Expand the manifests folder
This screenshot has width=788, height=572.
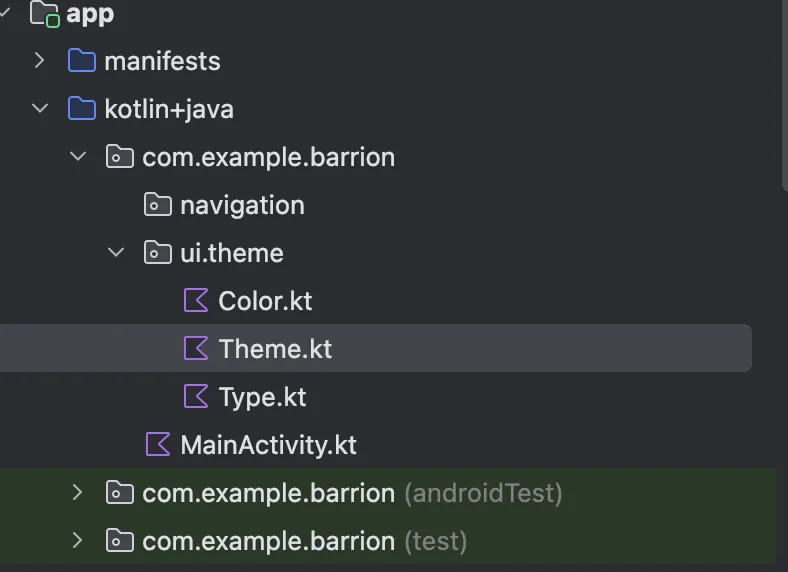(40, 61)
